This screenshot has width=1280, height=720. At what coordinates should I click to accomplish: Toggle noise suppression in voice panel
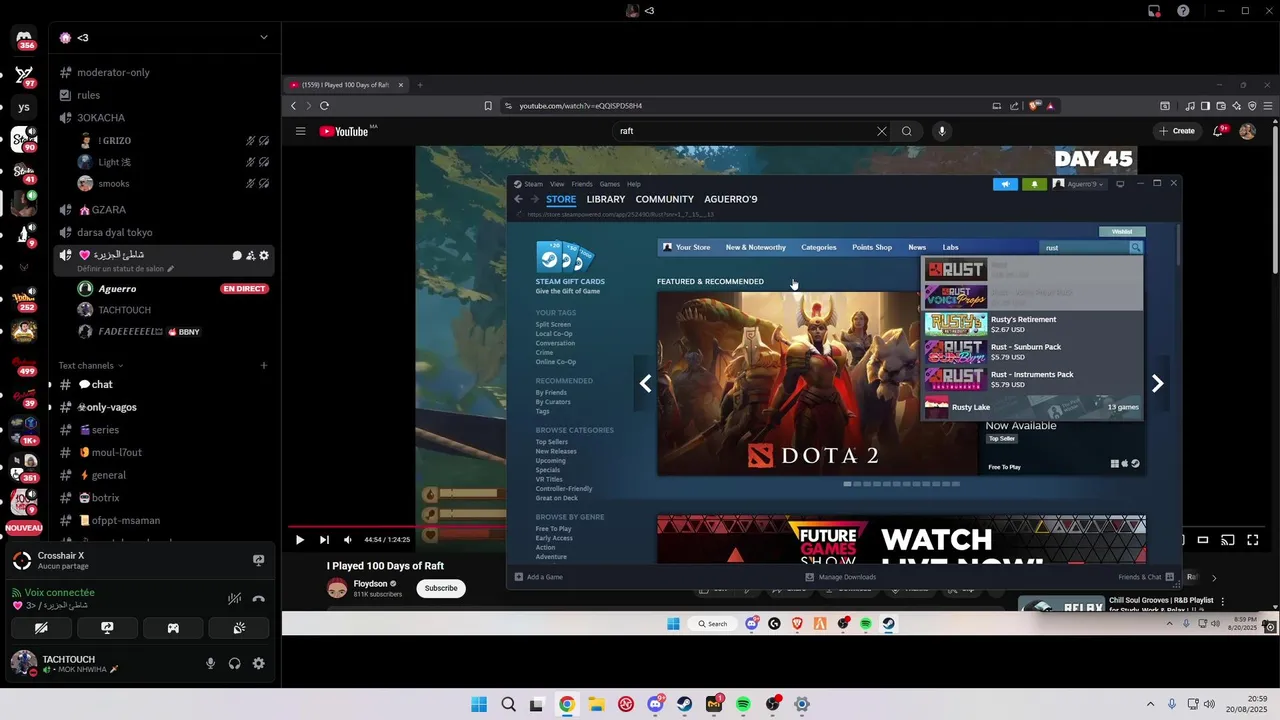tap(234, 599)
